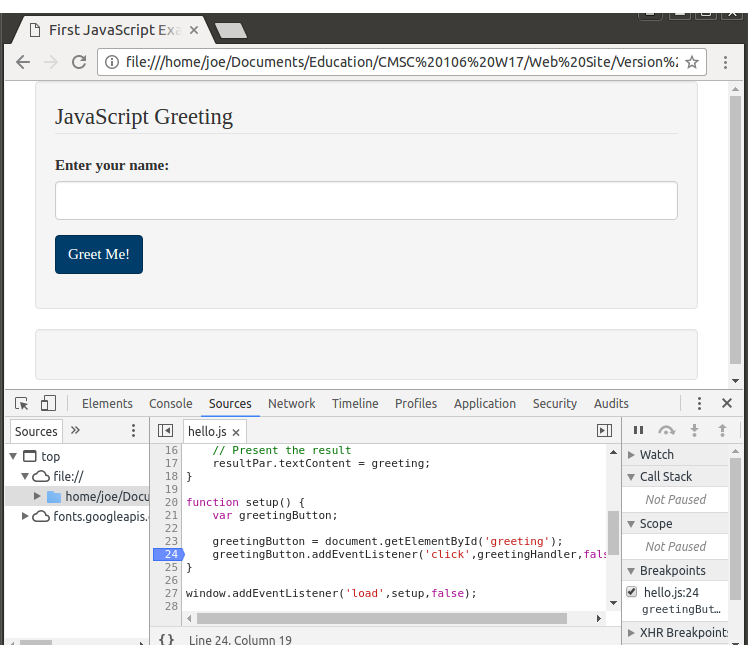The height and width of the screenshot is (658, 748).
Task: Add breakpoint at line number 23
Action: coord(171,541)
